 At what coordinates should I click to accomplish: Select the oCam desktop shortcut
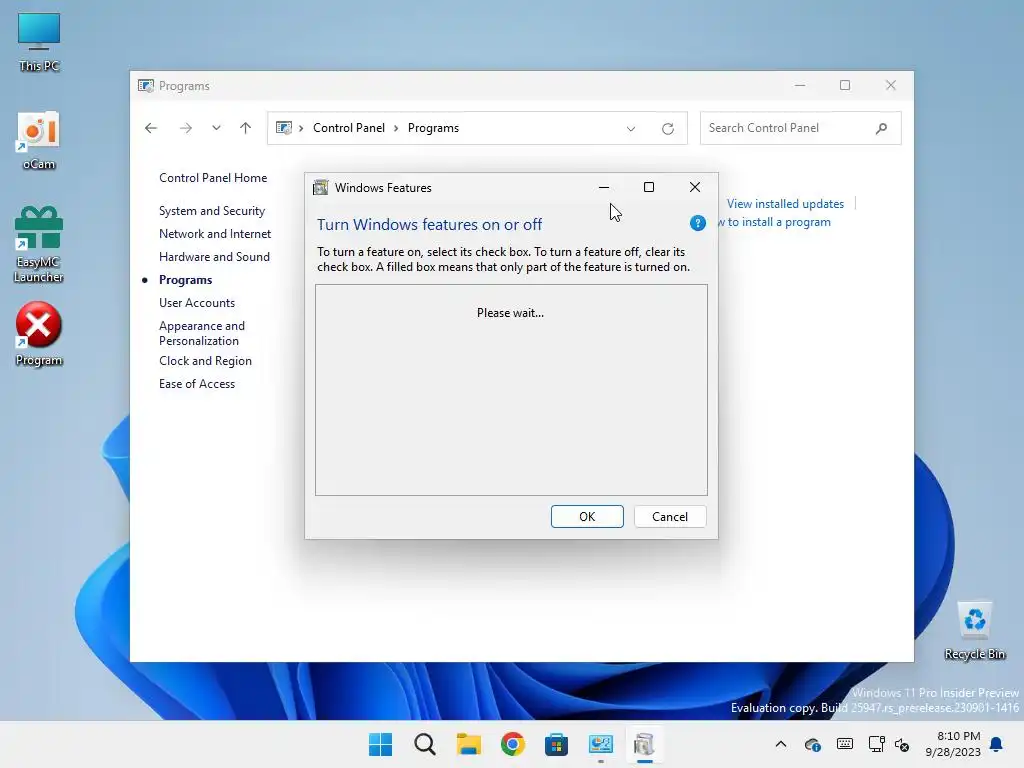39,141
